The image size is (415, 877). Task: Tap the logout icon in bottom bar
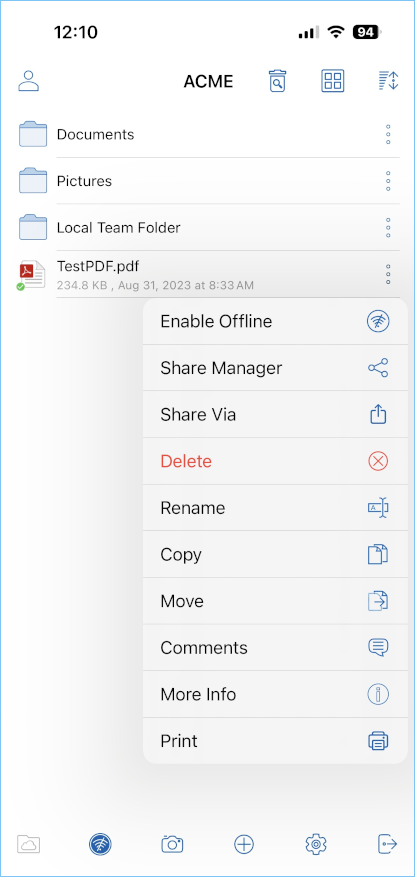pyautogui.click(x=388, y=843)
